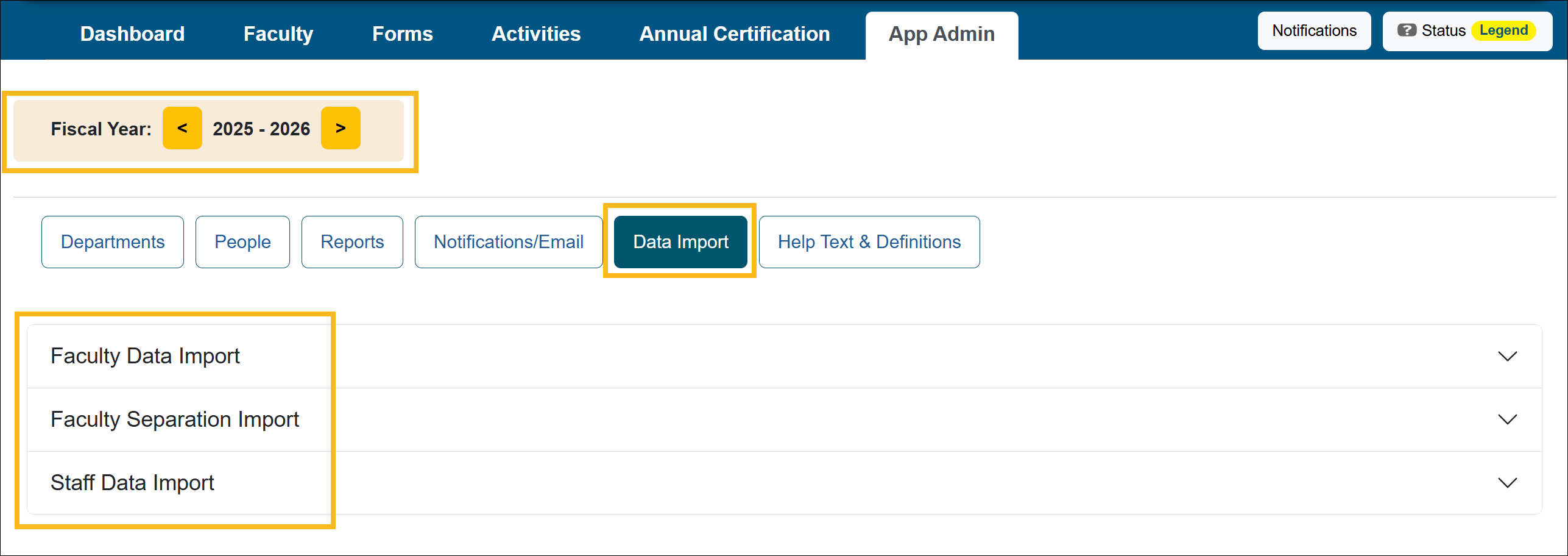Click the previous fiscal year arrow
1568x556 pixels.
(x=182, y=128)
